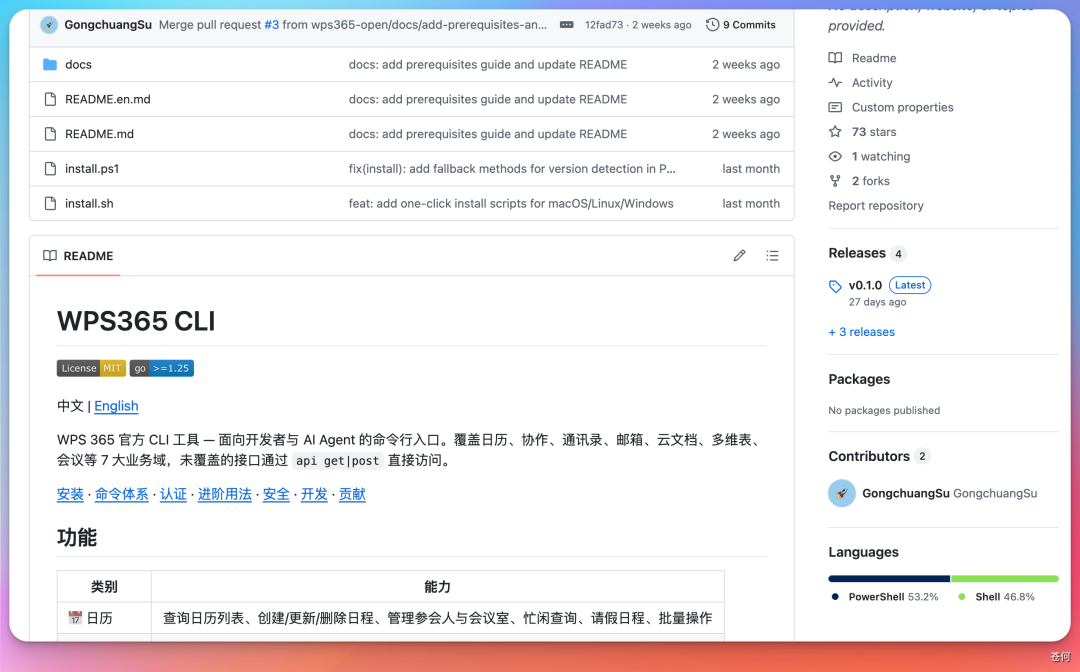Click GongchuangSu avatar in commit header
The width and height of the screenshot is (1080, 672).
point(49,25)
